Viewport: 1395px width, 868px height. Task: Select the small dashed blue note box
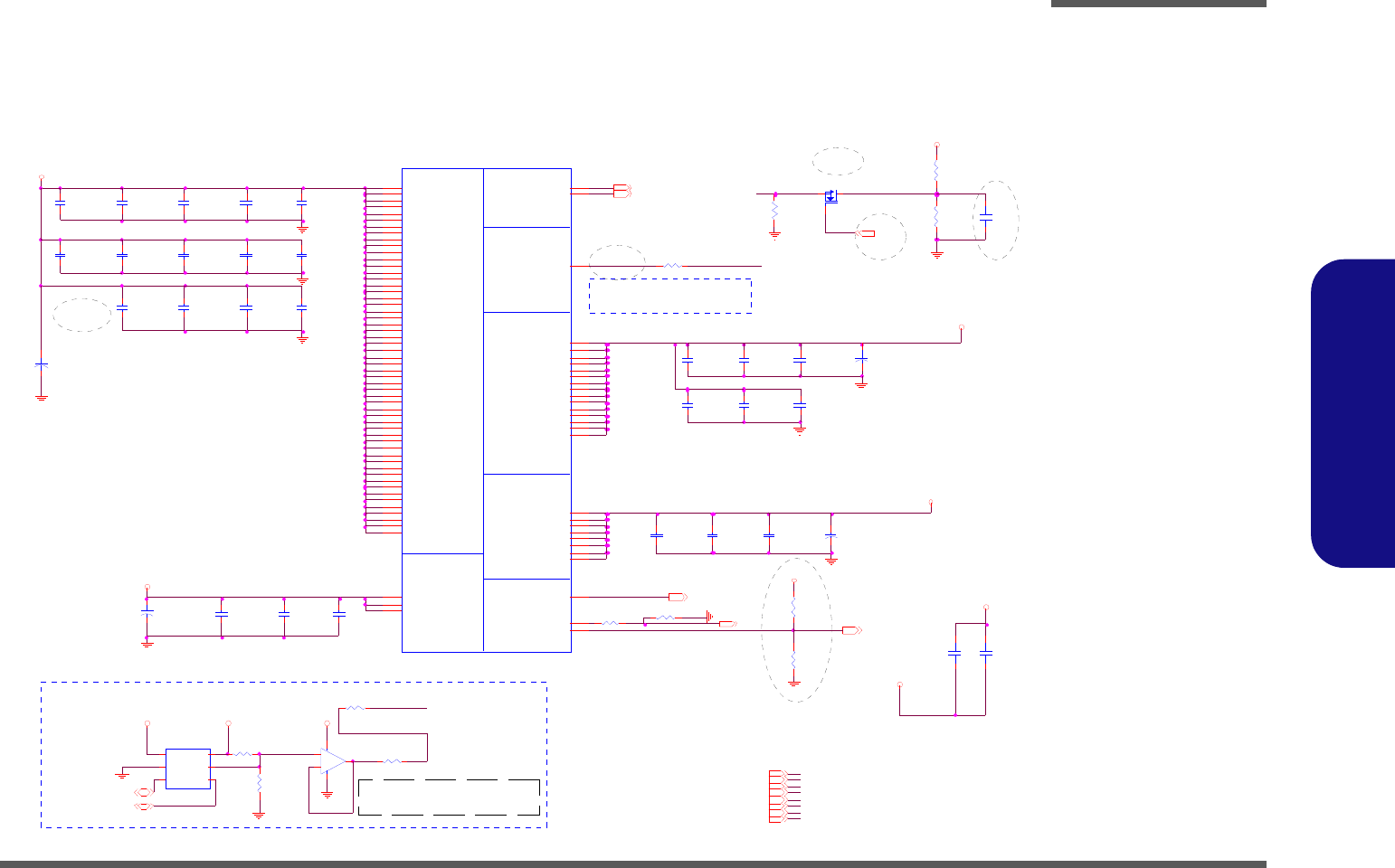coord(670,296)
